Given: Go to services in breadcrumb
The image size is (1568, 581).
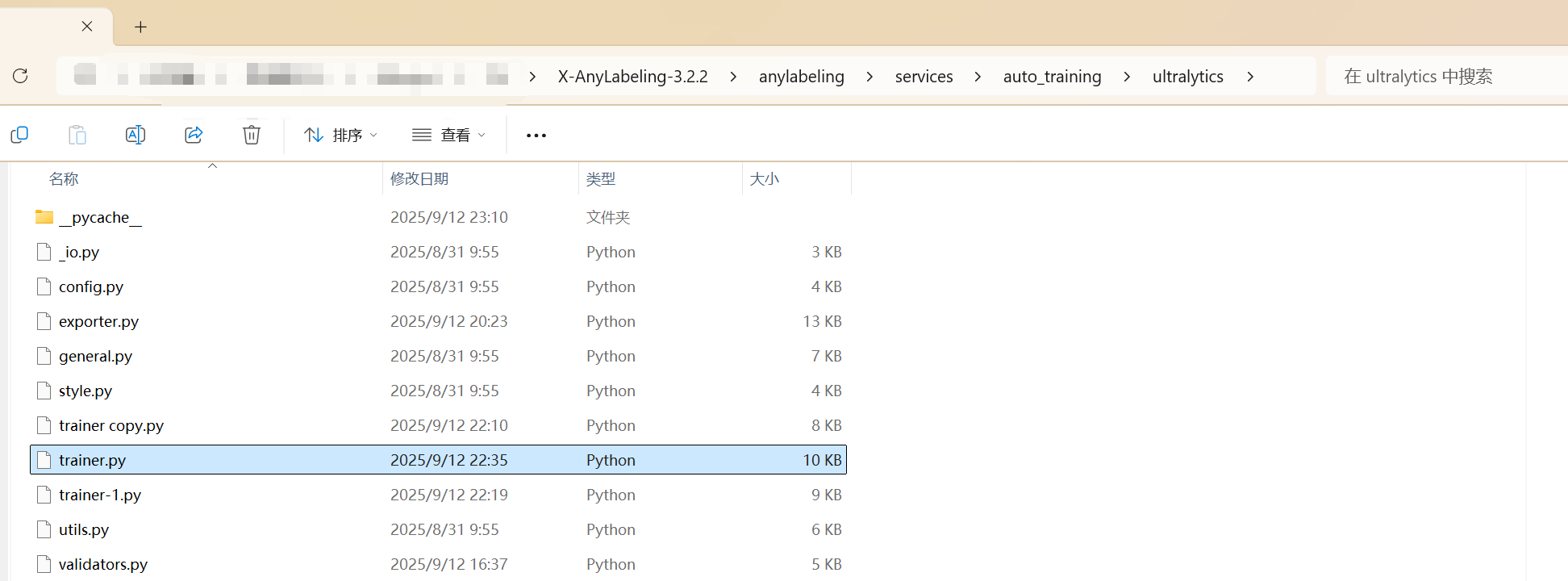Looking at the screenshot, I should coord(924,76).
